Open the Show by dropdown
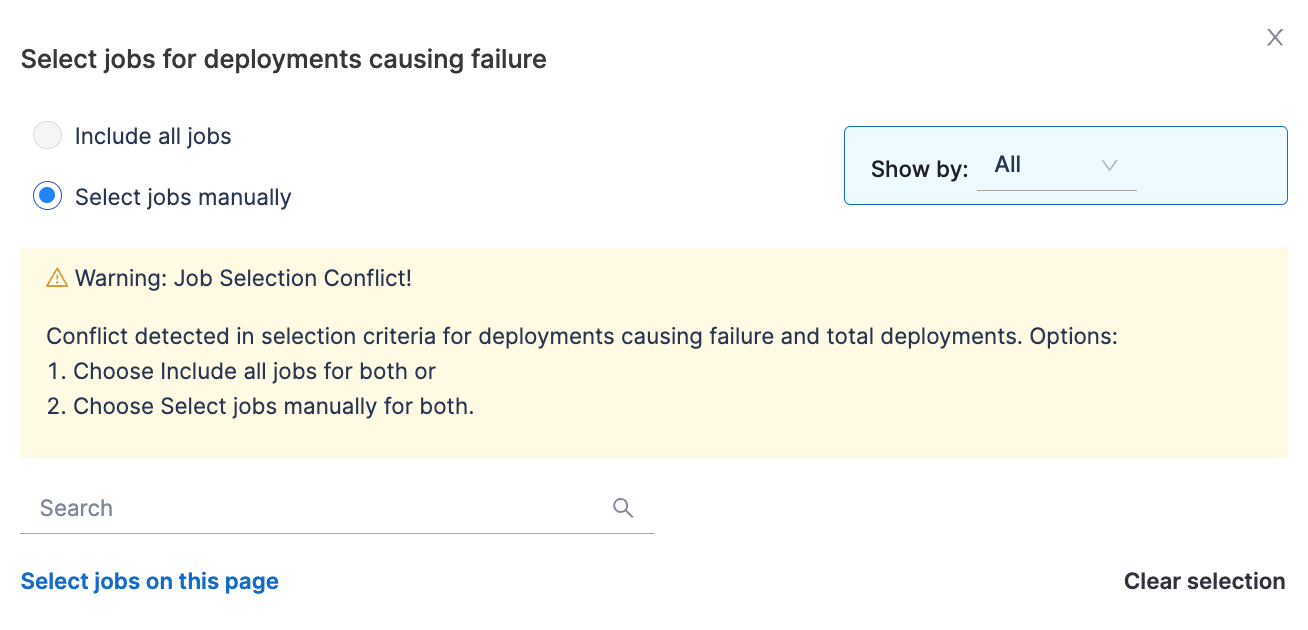This screenshot has width=1308, height=630. click(x=1056, y=166)
